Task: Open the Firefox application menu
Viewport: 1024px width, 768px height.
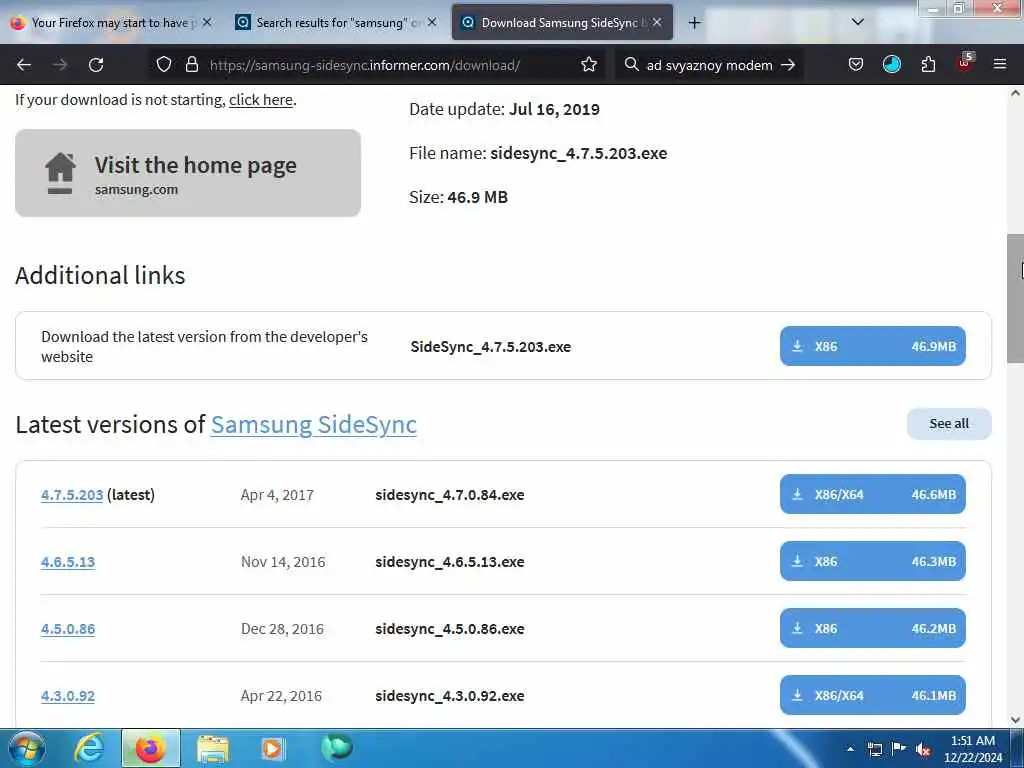Action: (1000, 65)
